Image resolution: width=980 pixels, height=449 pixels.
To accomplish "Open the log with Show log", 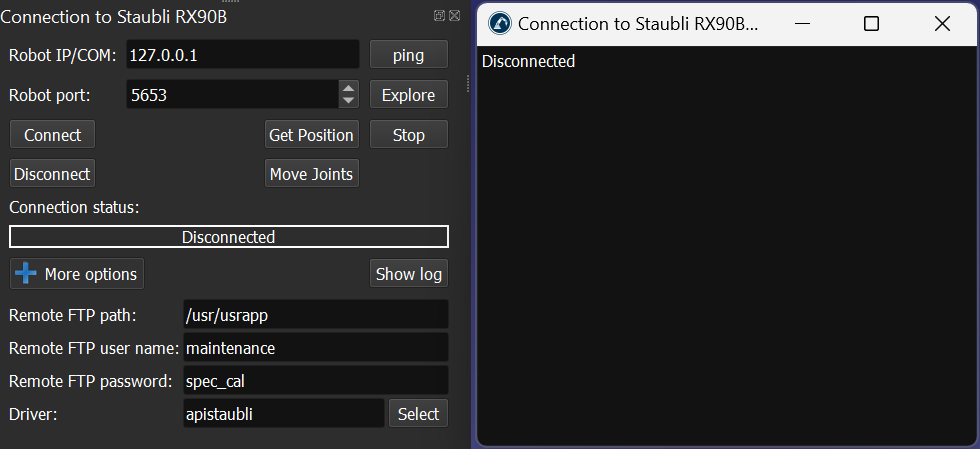I will click(408, 274).
